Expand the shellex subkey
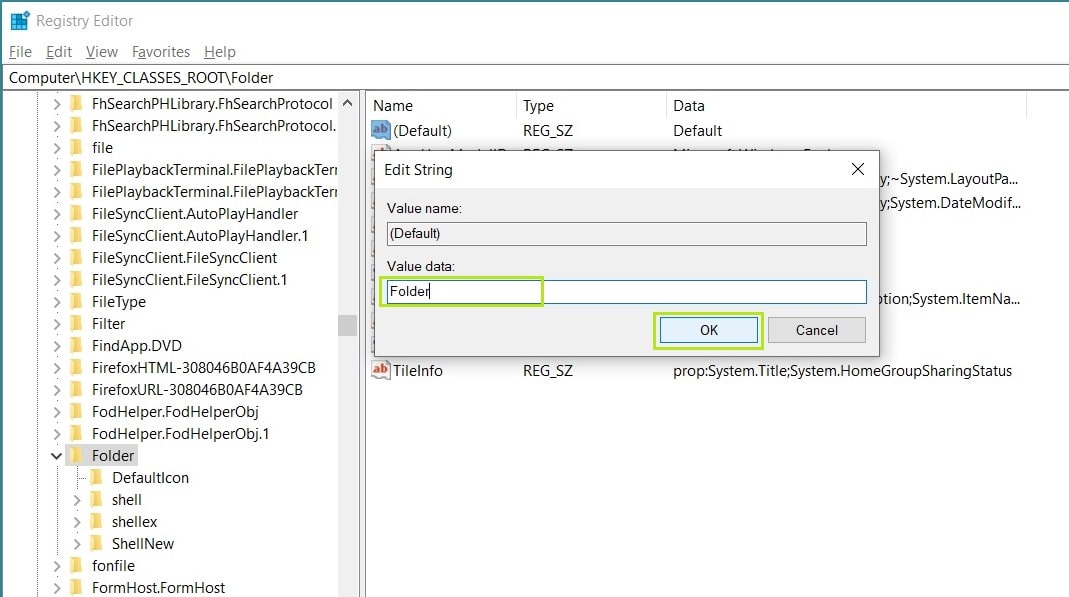 coord(76,521)
